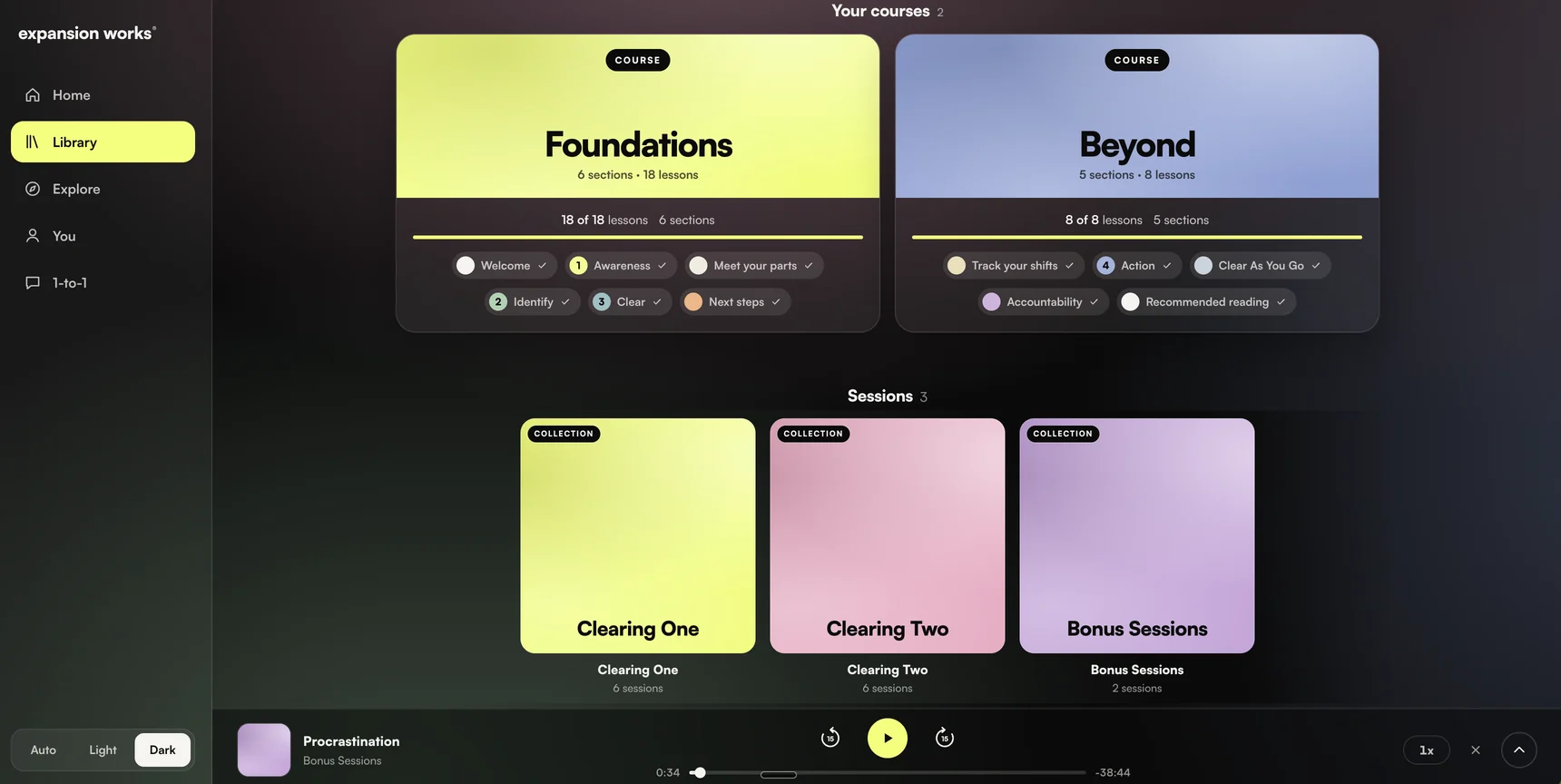Viewport: 1561px width, 784px height.
Task: Expand the Clear section chip
Action: point(631,302)
